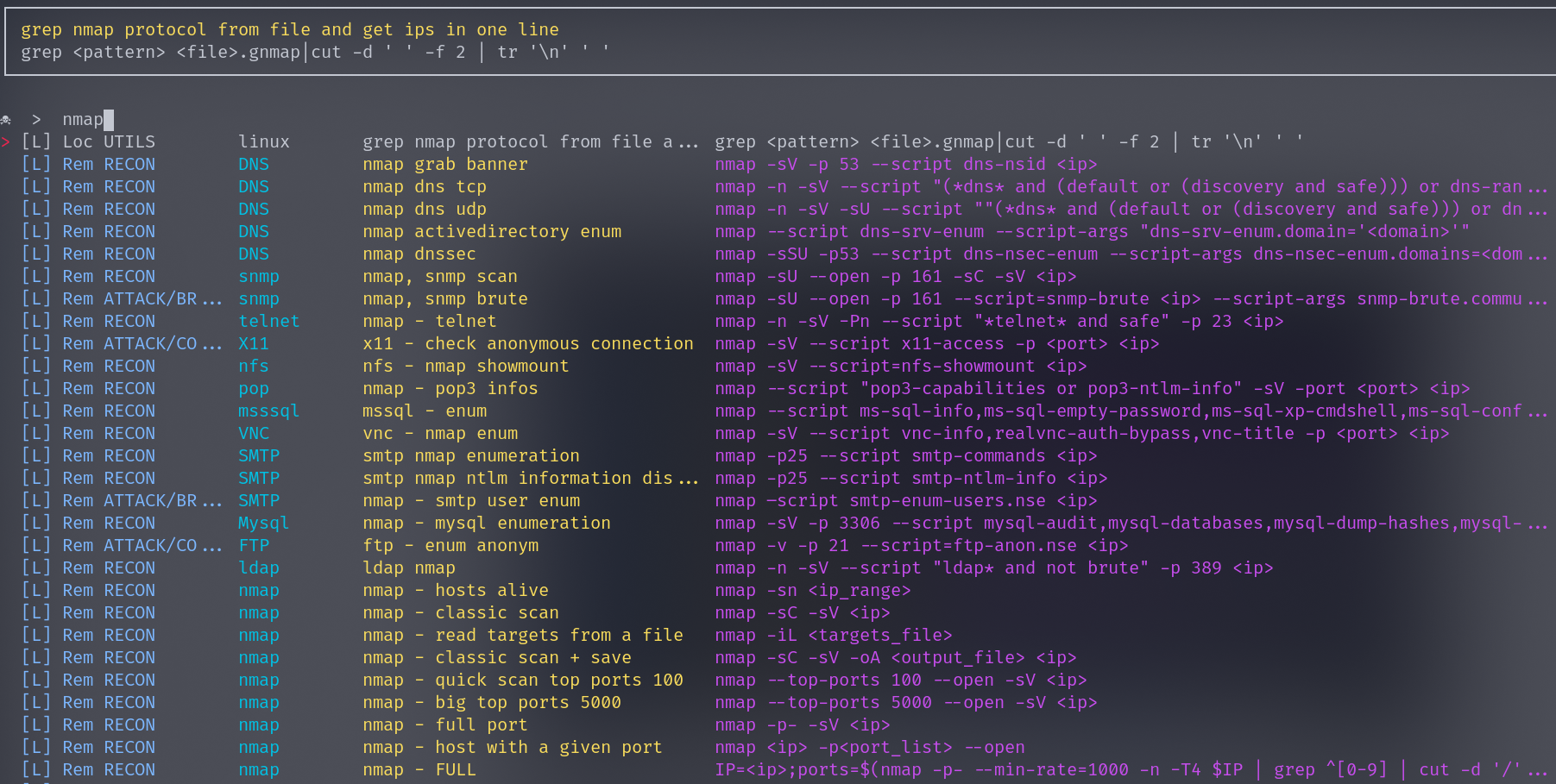This screenshot has width=1556, height=784.
Task: Click the red selection arrow on the UTILS row
Action: 10,141
